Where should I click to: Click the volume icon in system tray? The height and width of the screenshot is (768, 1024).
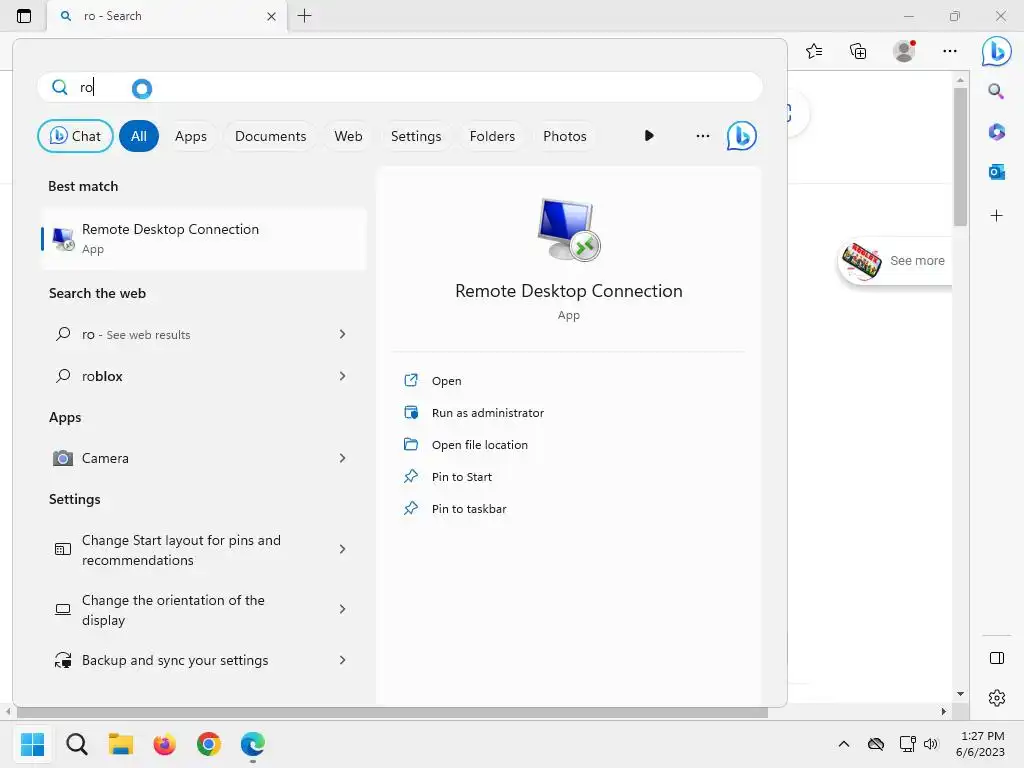(x=931, y=744)
